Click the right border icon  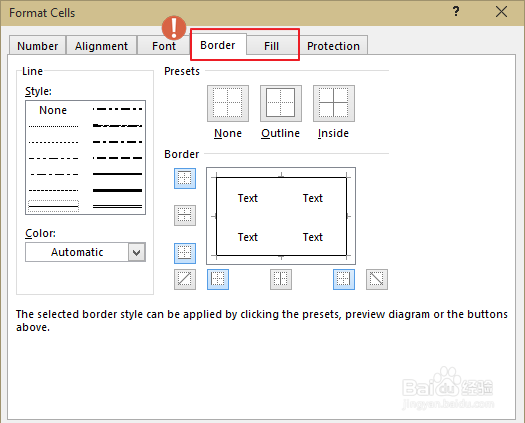[344, 279]
